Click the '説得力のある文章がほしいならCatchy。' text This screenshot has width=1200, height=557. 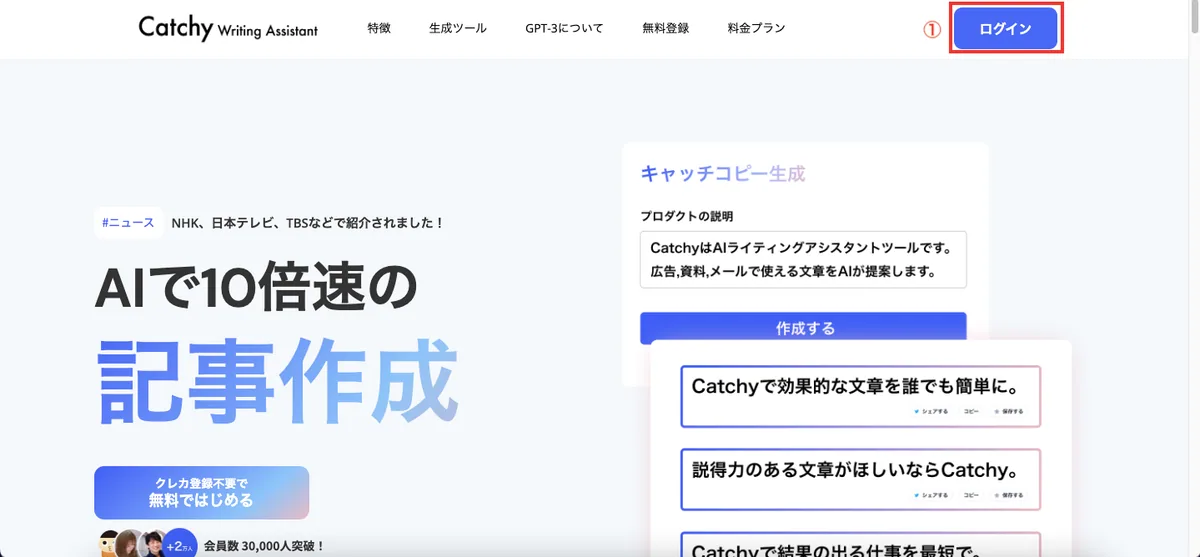pos(855,469)
